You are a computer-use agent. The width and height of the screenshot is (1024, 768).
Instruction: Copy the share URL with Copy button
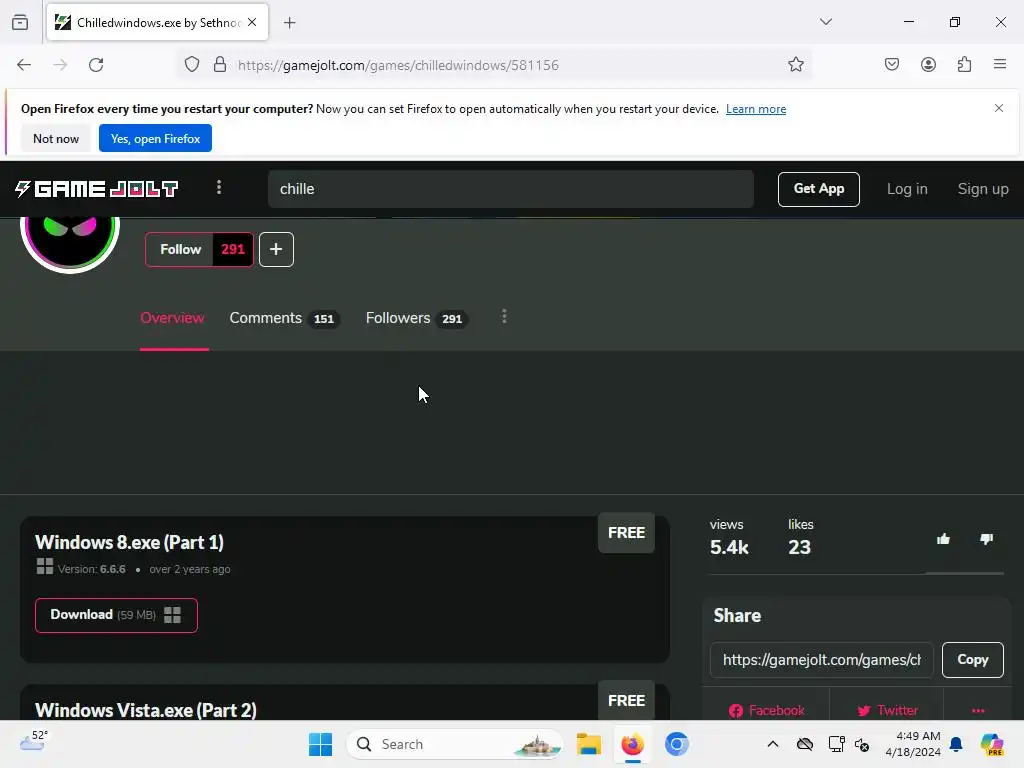pyautogui.click(x=972, y=660)
